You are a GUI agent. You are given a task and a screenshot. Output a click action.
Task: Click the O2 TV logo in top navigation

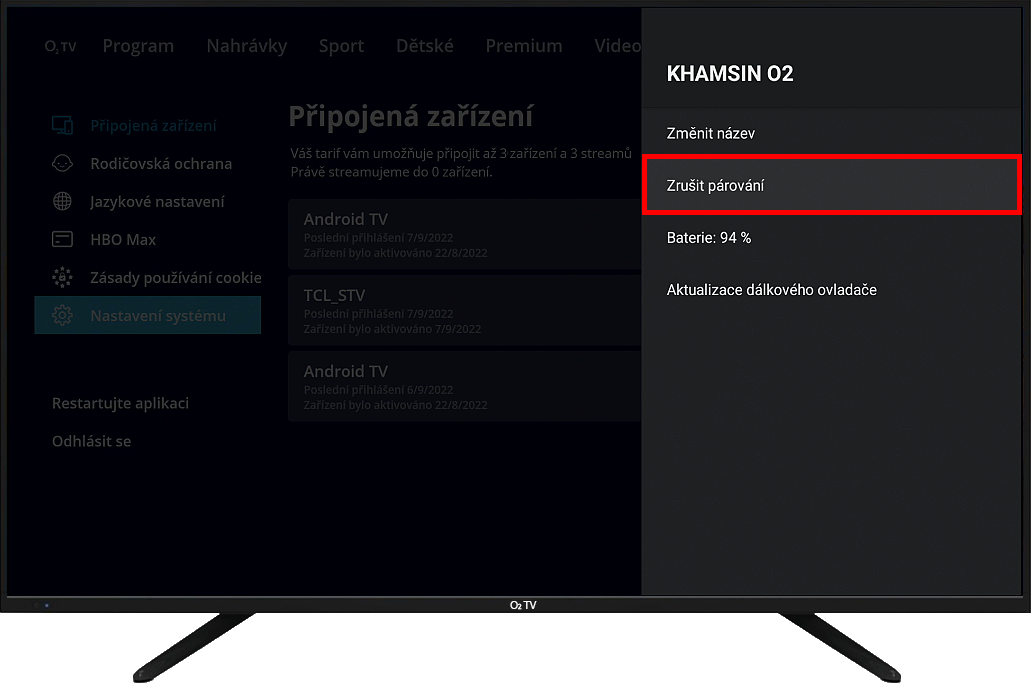click(x=60, y=47)
